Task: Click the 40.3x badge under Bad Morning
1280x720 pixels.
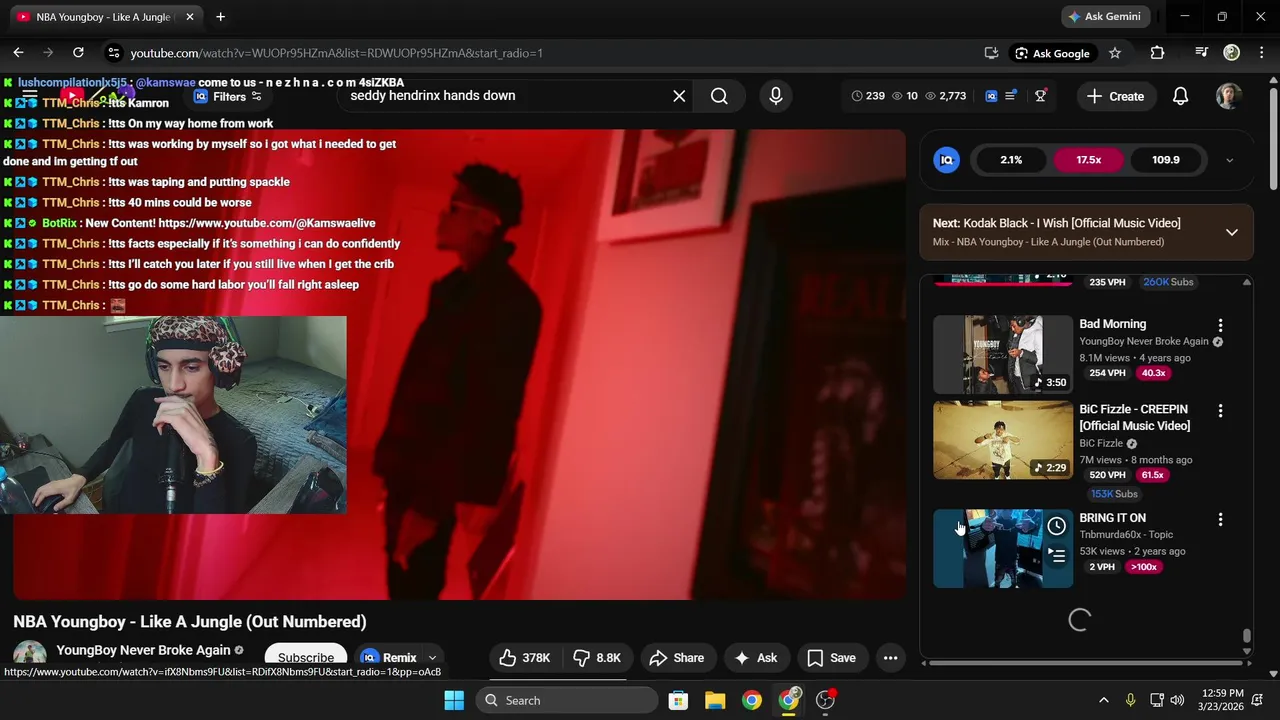Action: [x=1153, y=373]
